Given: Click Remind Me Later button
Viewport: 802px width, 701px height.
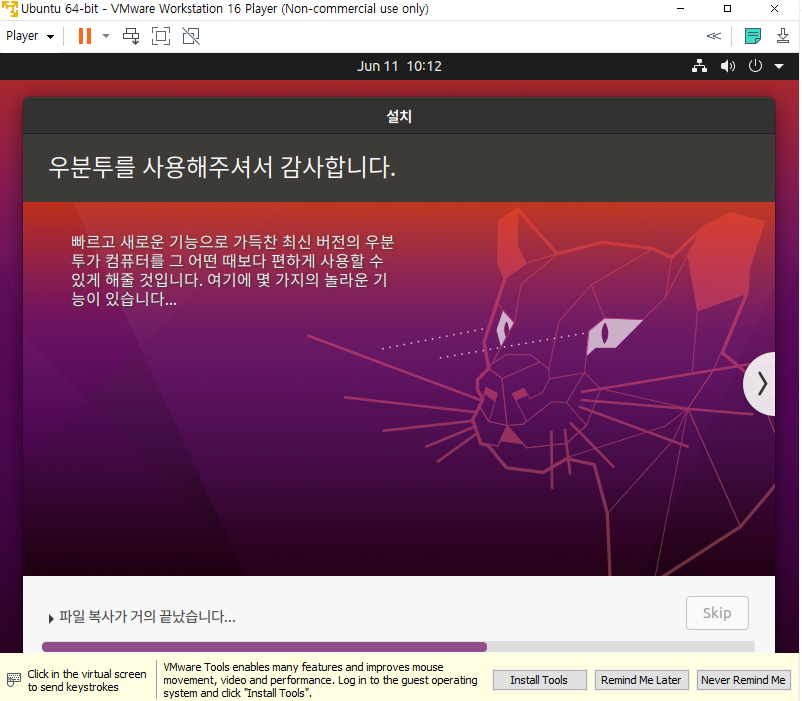Looking at the screenshot, I should click(641, 680).
